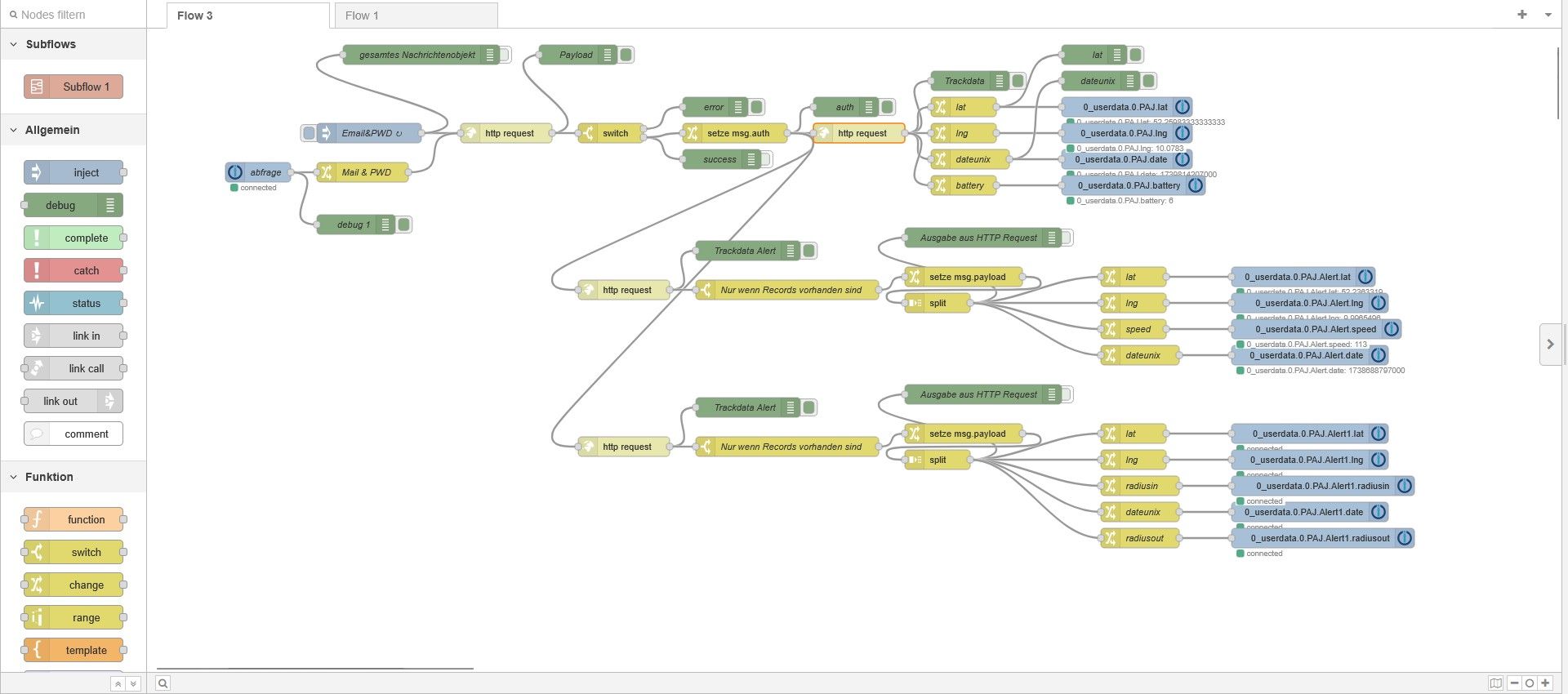Click the comment node speech bubble icon
The height and width of the screenshot is (694, 1568).
coord(37,434)
